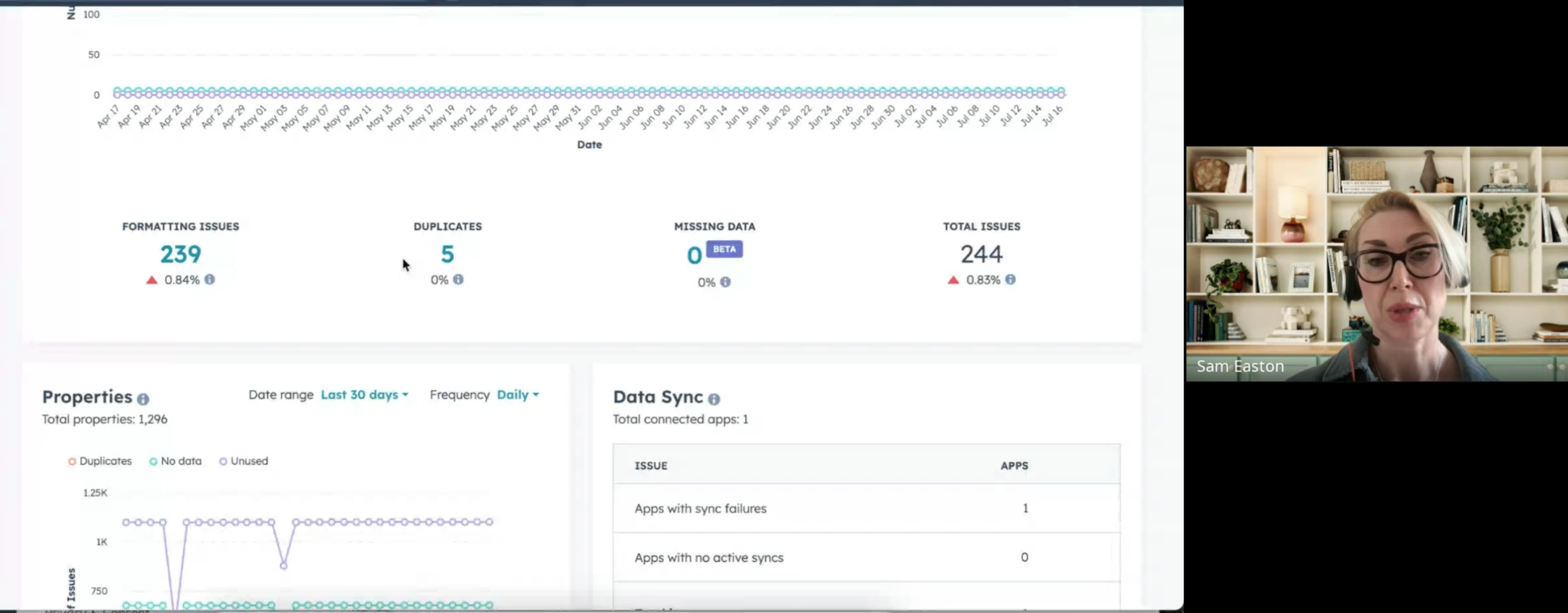The height and width of the screenshot is (613, 1568).
Task: Click the ISSUE column header
Action: [651, 465]
